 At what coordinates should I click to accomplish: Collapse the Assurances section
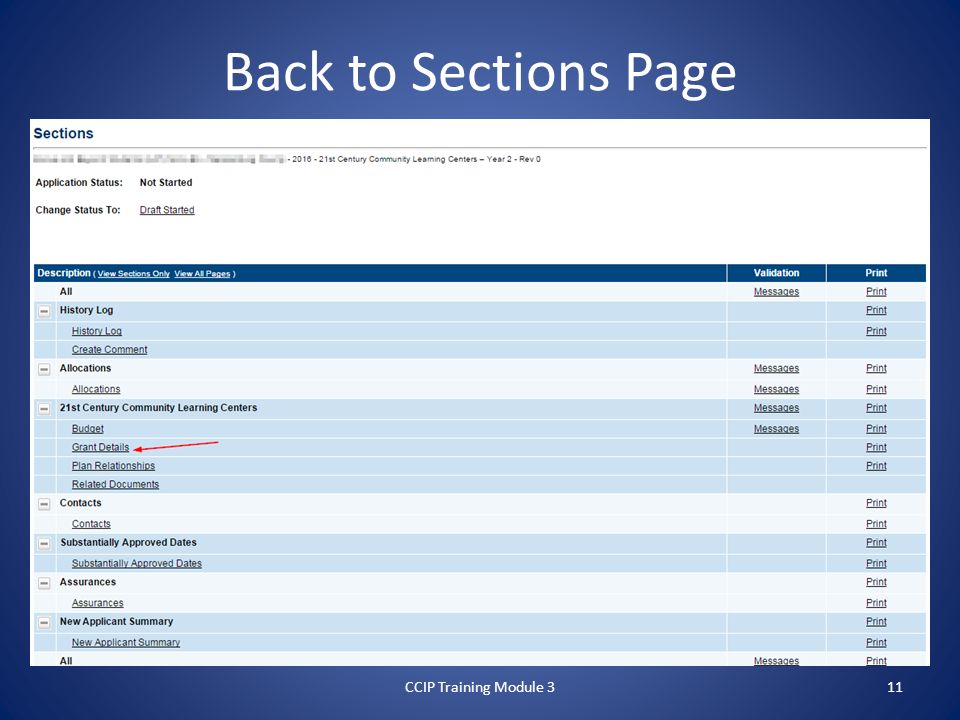tap(44, 583)
